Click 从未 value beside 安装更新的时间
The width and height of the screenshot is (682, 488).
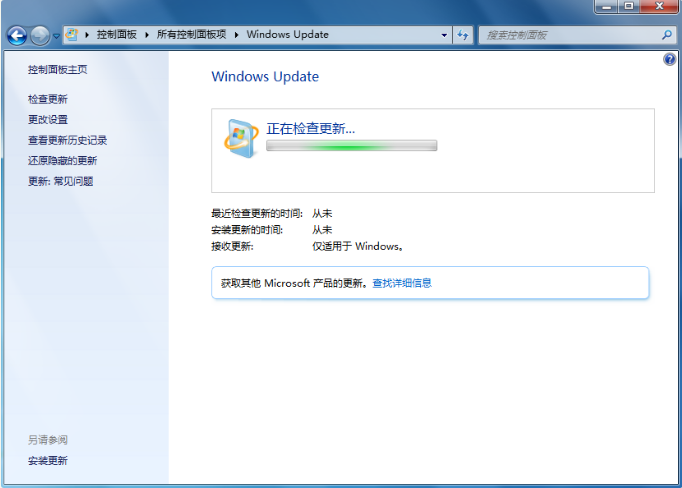click(322, 230)
